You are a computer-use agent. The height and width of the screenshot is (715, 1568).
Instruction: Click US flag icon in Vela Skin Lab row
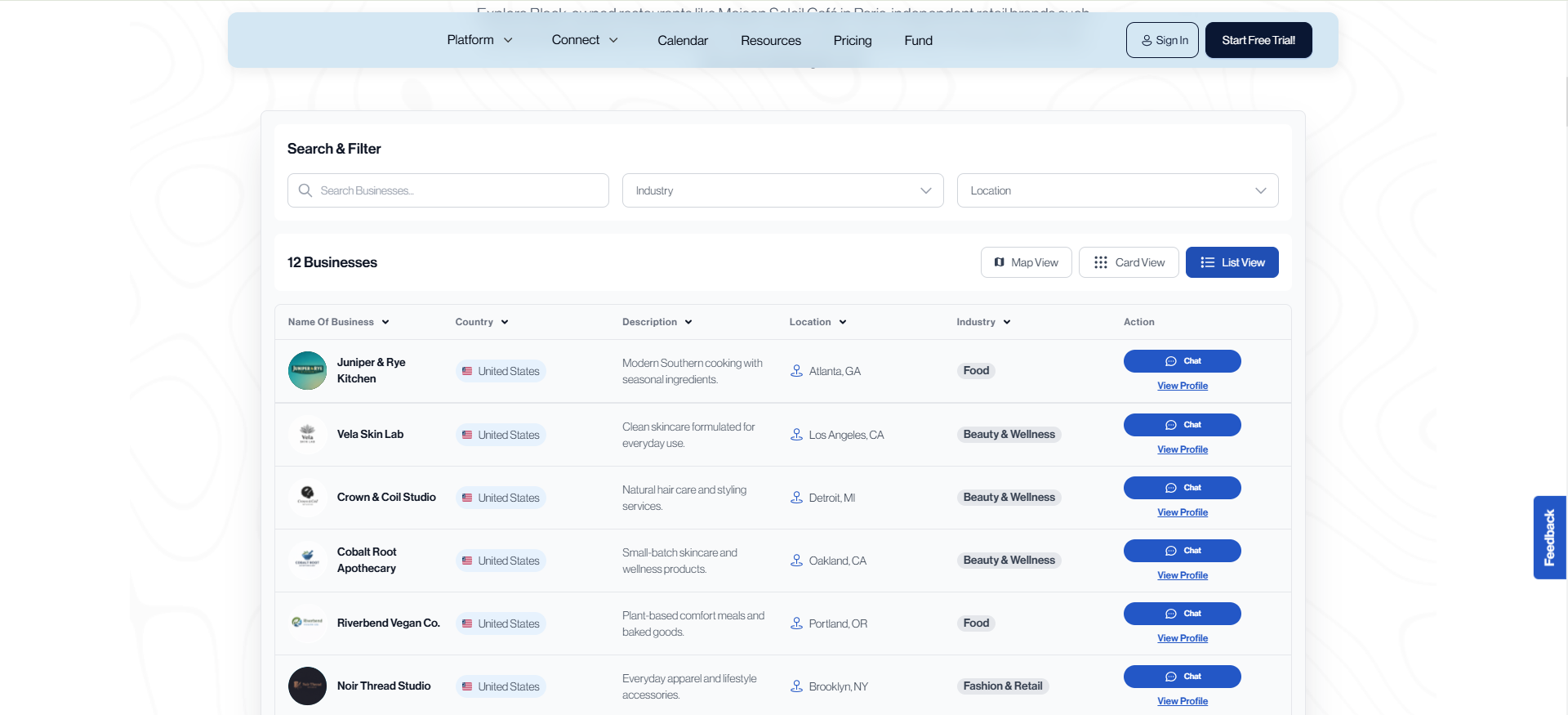467,435
